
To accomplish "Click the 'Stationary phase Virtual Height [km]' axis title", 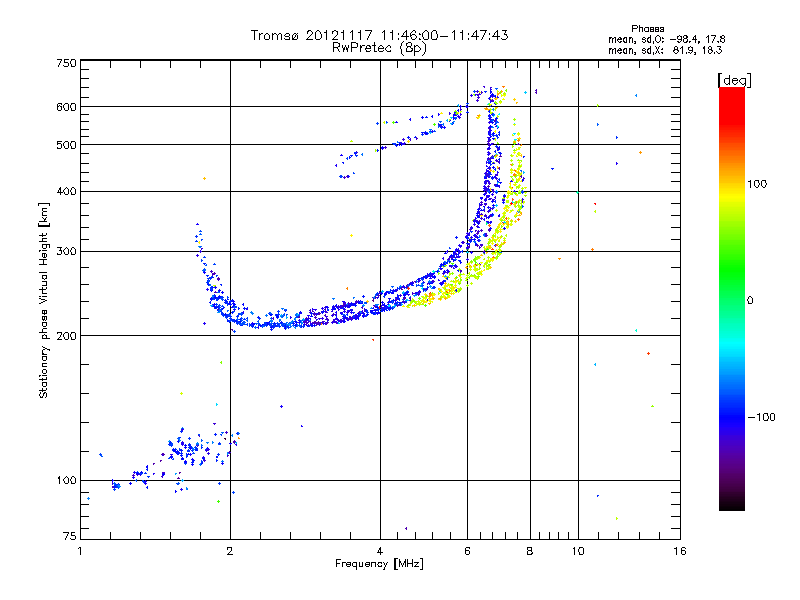I will pyautogui.click(x=44, y=300).
